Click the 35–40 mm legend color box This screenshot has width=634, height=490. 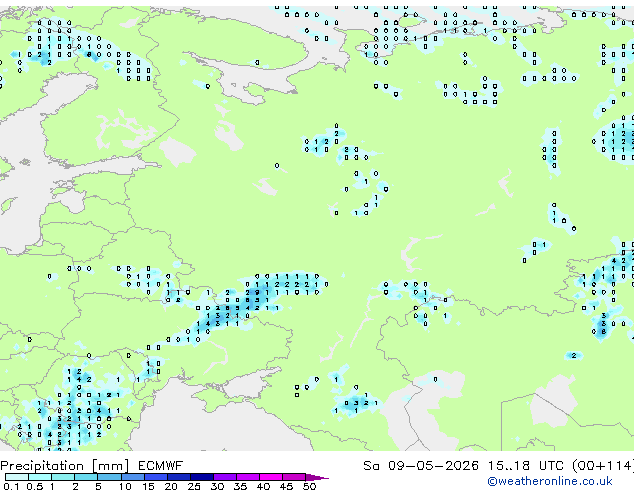[247, 477]
